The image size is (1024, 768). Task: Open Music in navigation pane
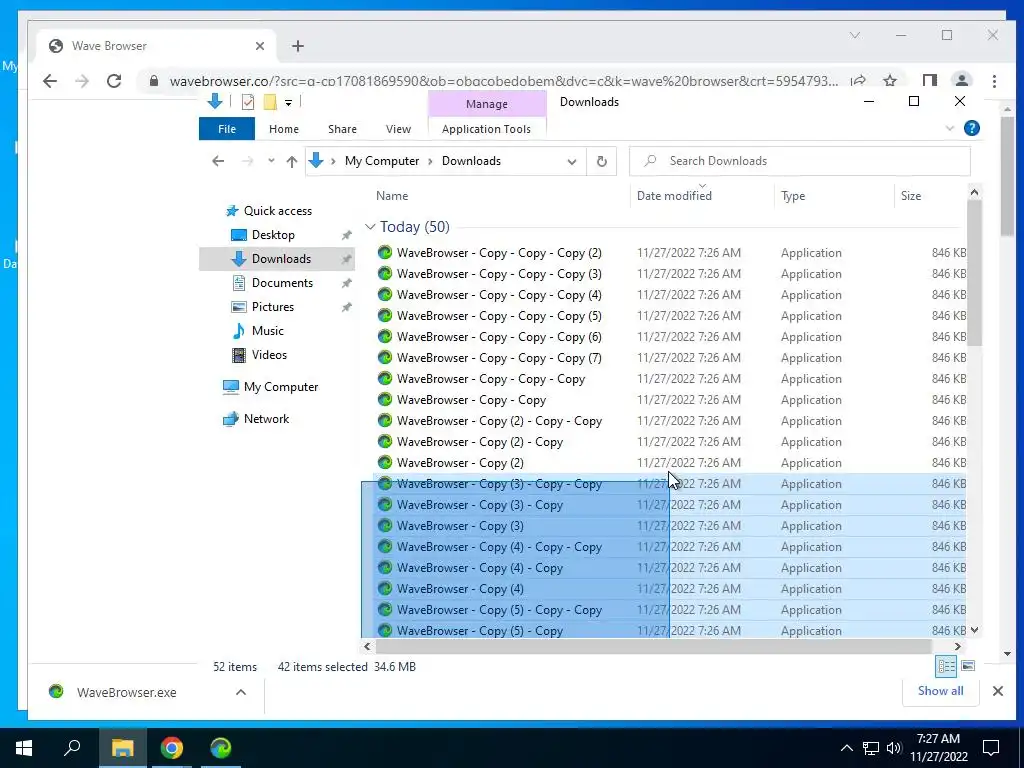click(x=267, y=330)
